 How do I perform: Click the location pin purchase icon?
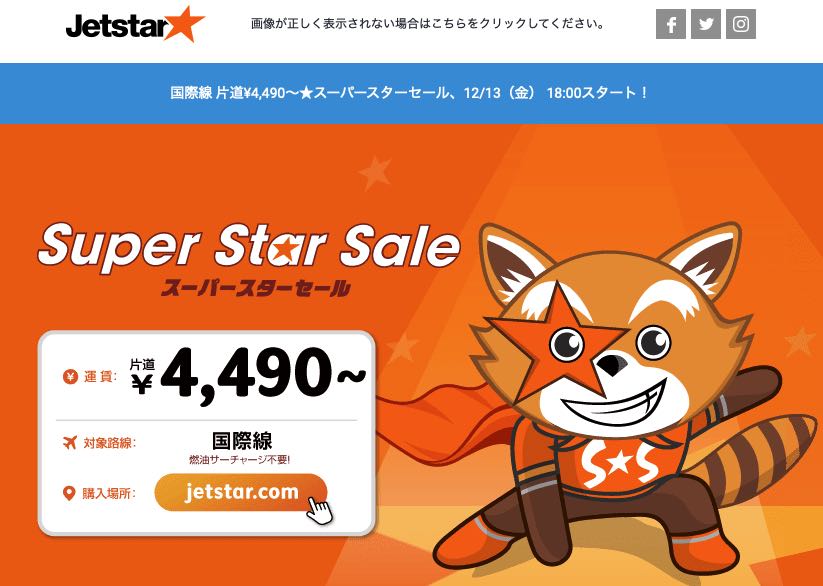[x=69, y=494]
